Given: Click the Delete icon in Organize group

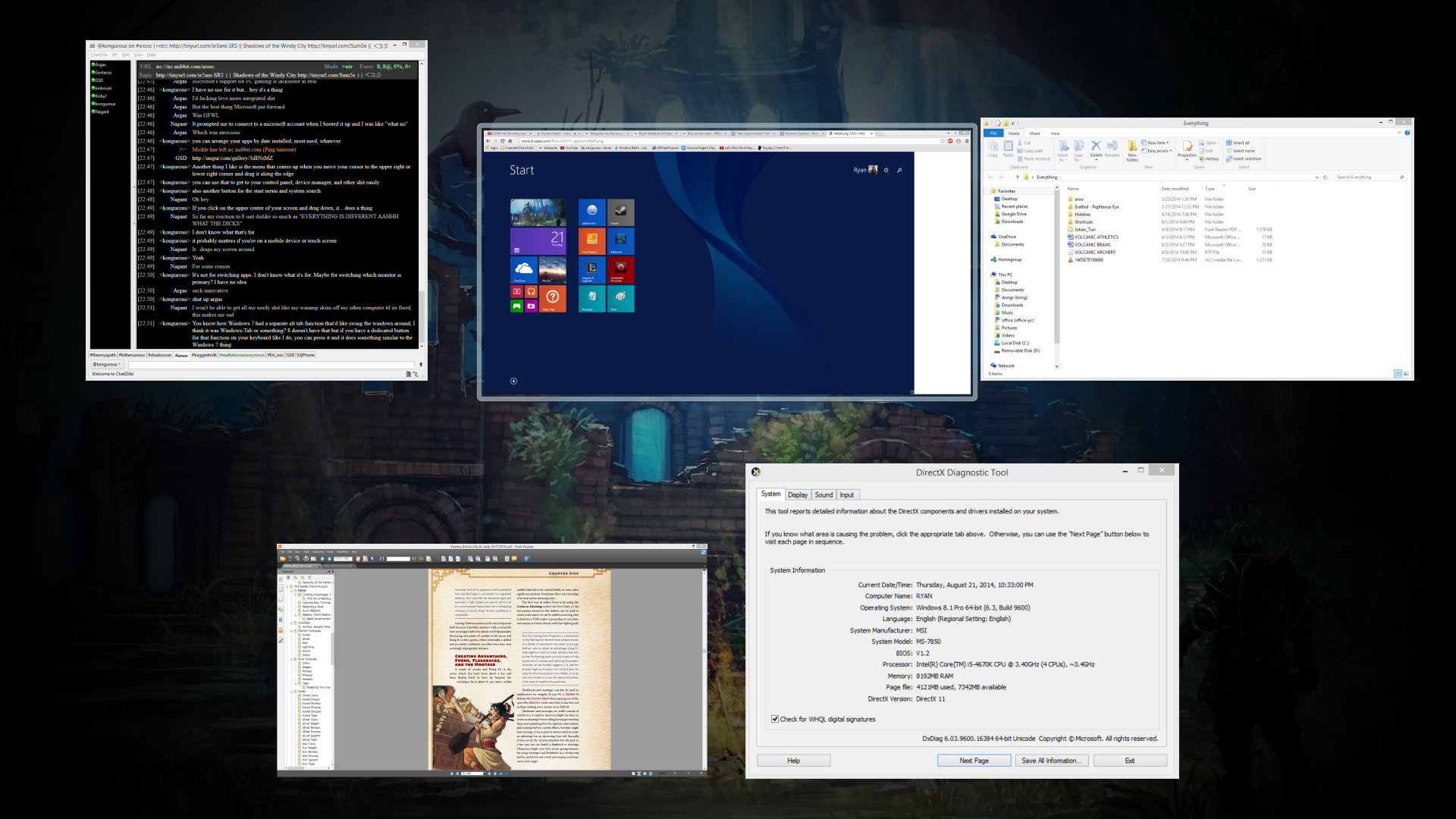Looking at the screenshot, I should coord(1096,149).
